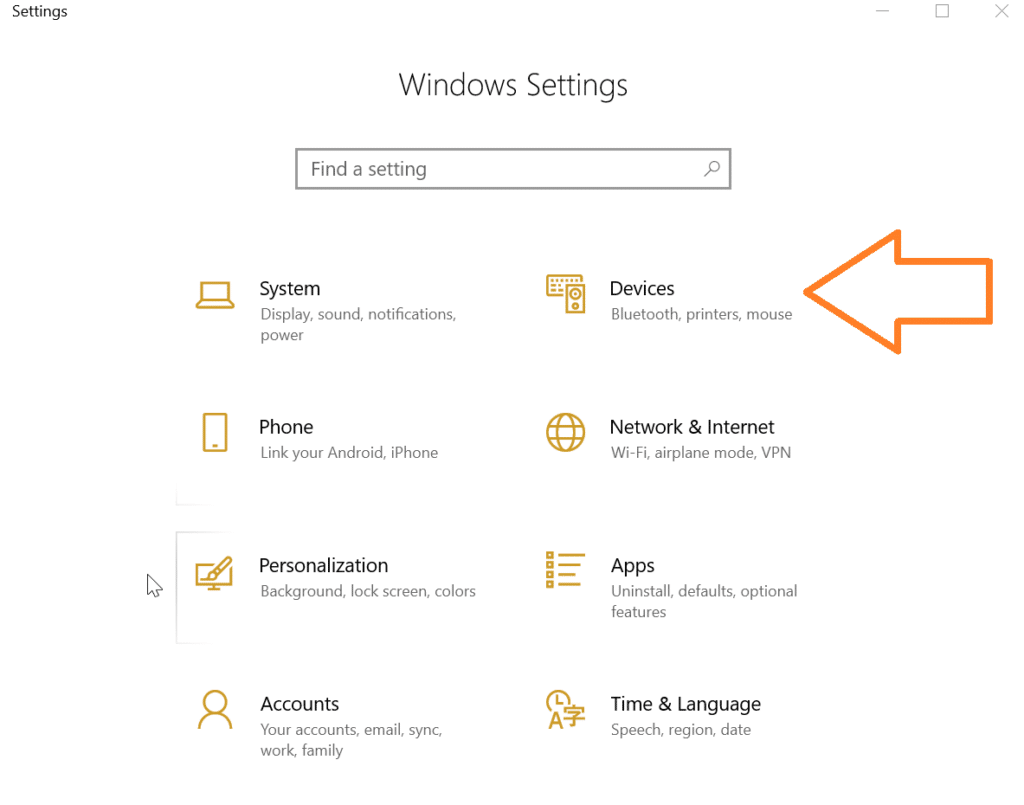This screenshot has height=805, width=1024.
Task: Click the search magnifier in Find a setting
Action: [x=711, y=169]
